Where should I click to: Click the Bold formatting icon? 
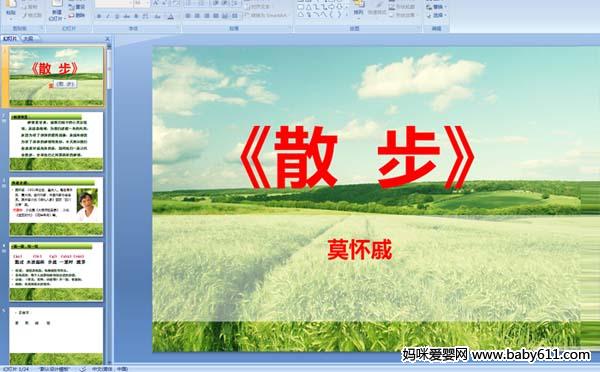tap(99, 16)
